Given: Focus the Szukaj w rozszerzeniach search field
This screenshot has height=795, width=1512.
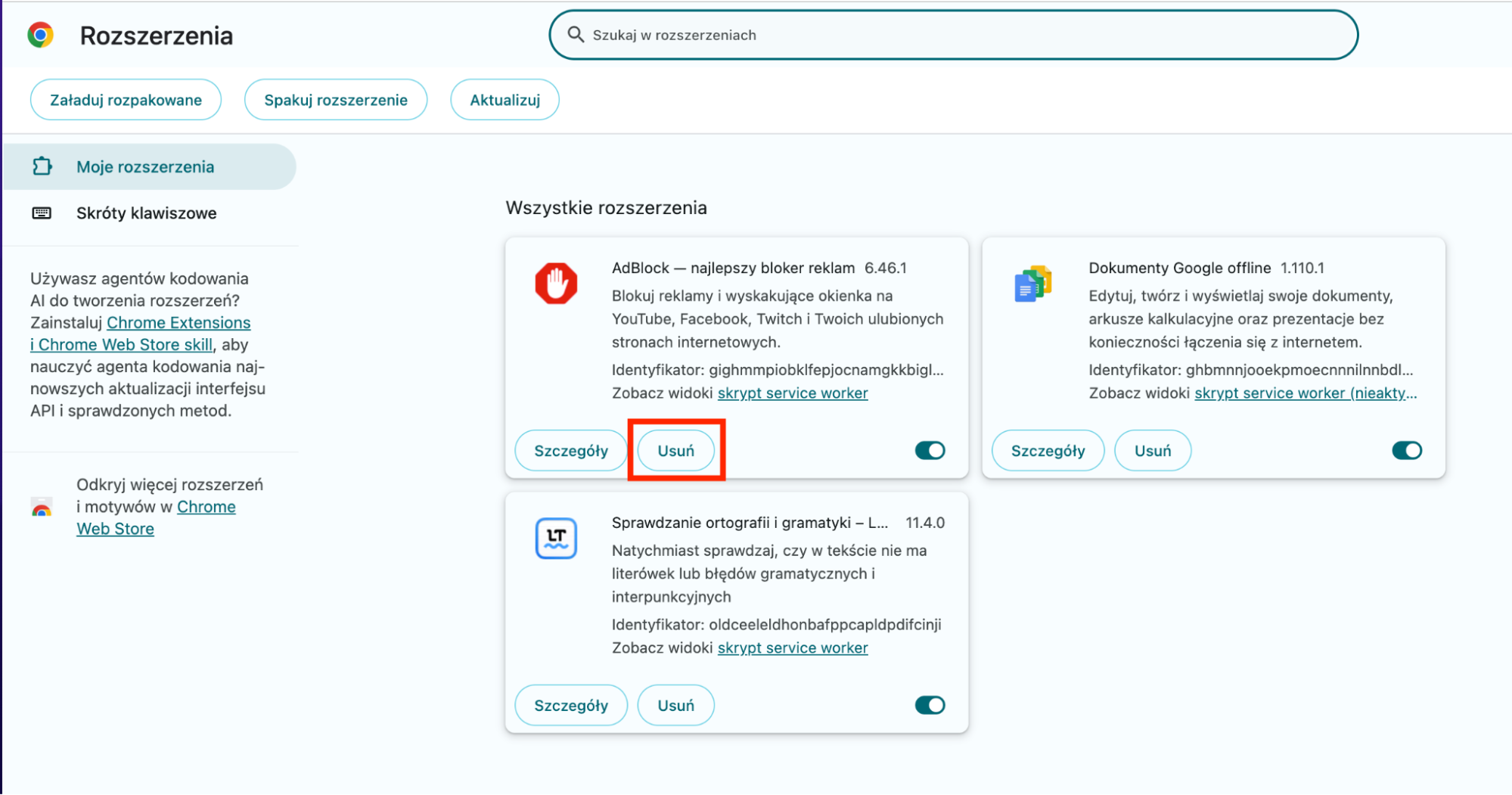Looking at the screenshot, I should (x=953, y=35).
